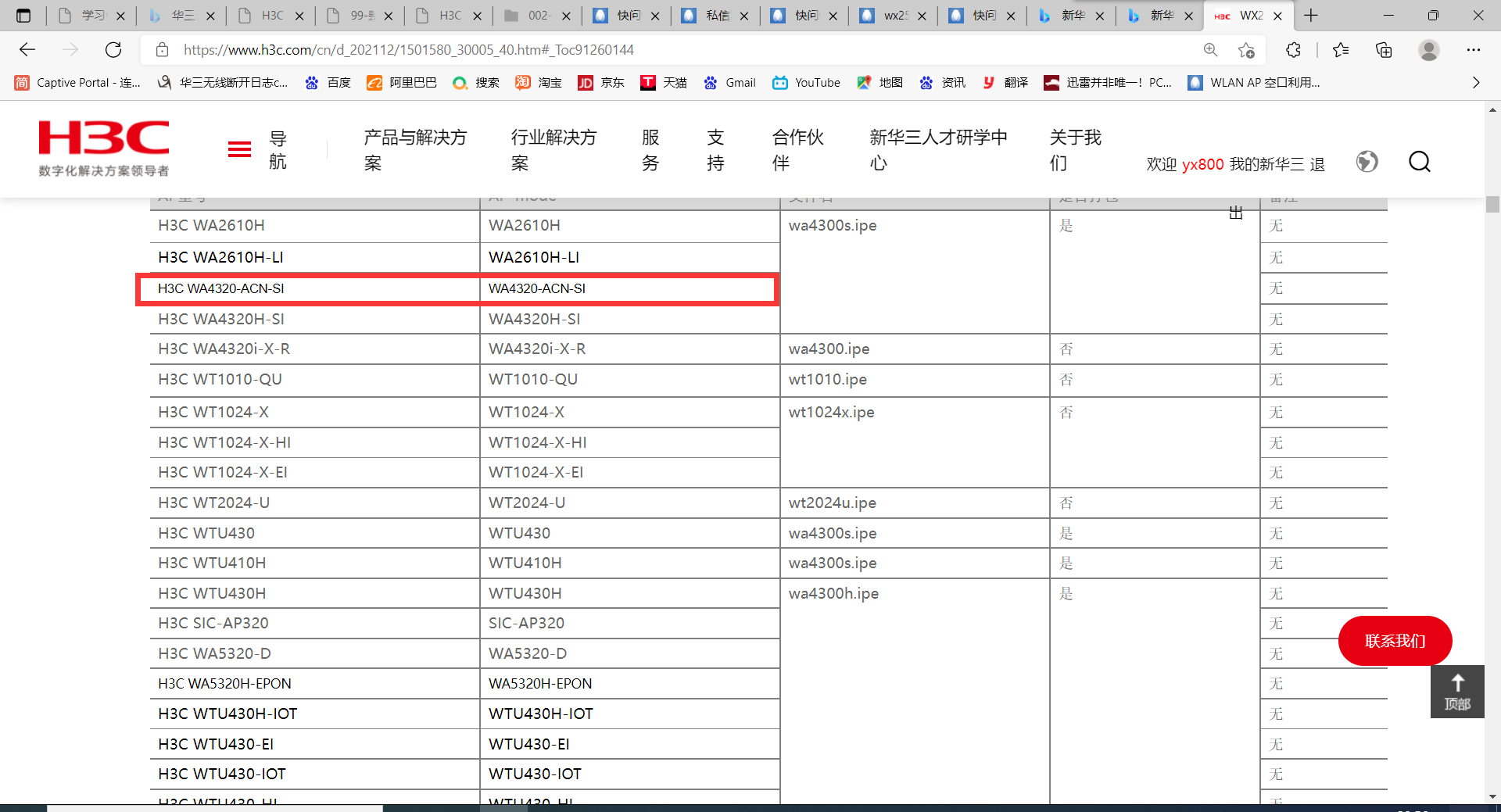The width and height of the screenshot is (1501, 812).
Task: Open the browser tab actions menu
Action: click(23, 16)
